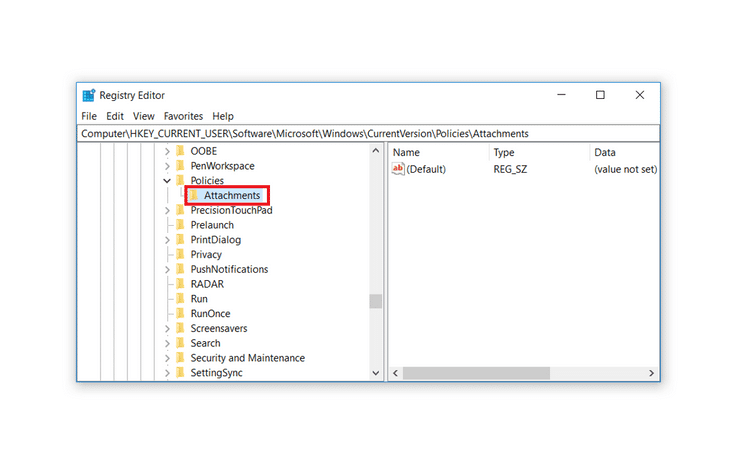750x469 pixels.
Task: Select the Attachments key label
Action: (x=232, y=196)
